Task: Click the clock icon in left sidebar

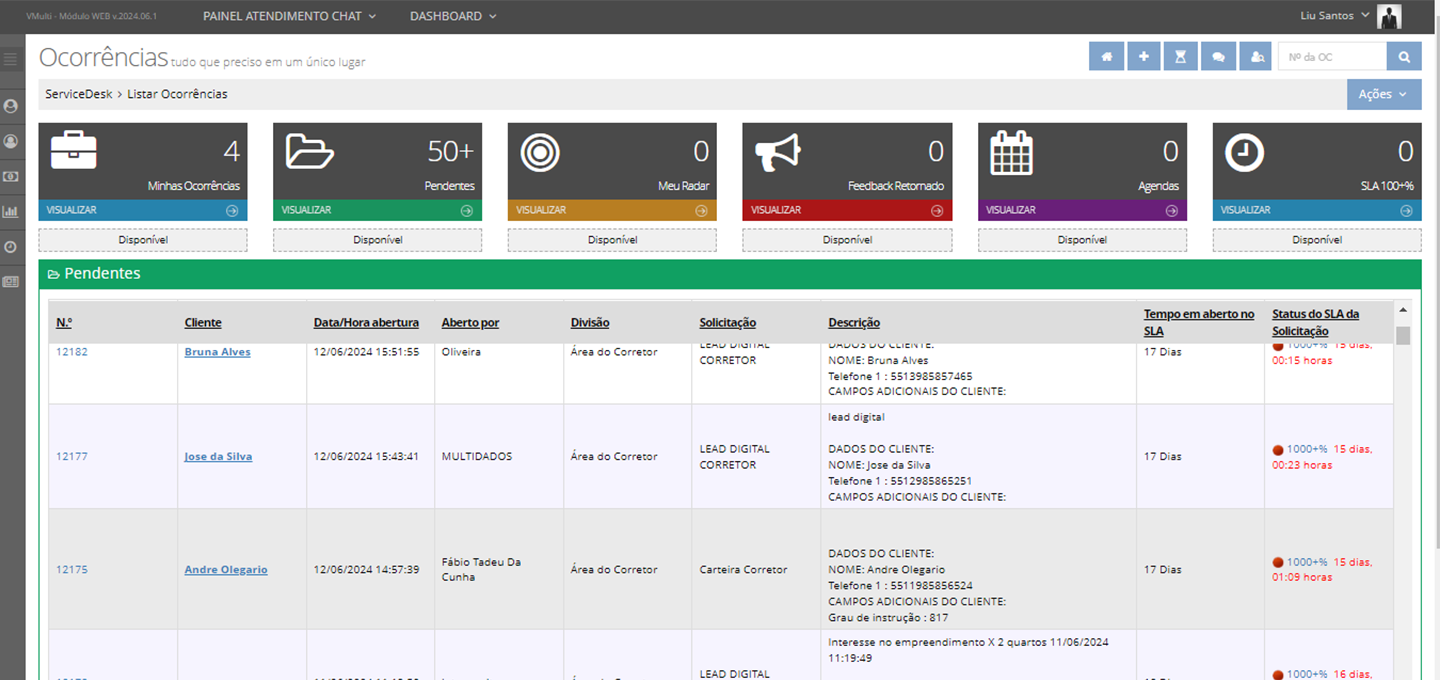Action: click(x=11, y=246)
